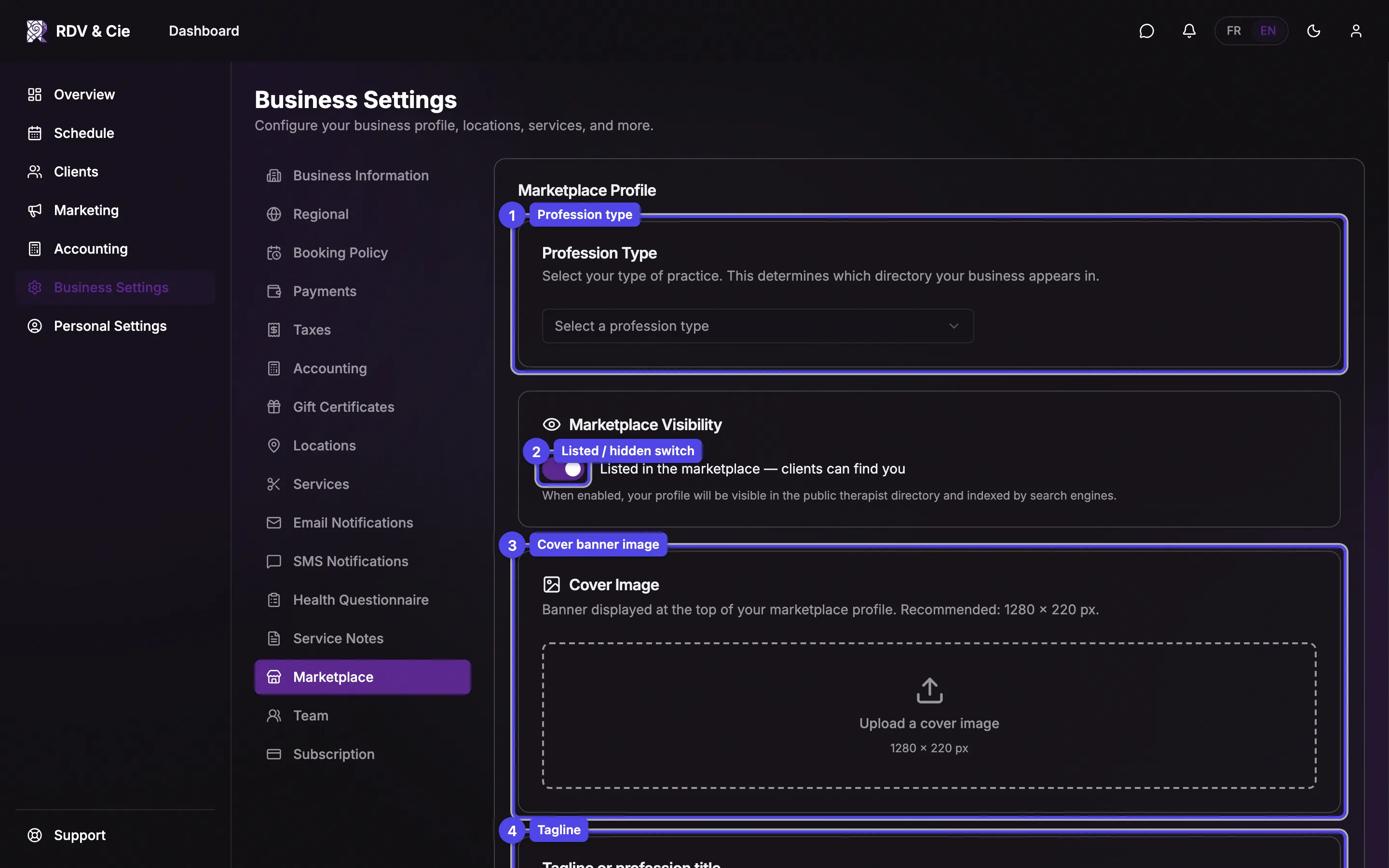The width and height of the screenshot is (1389, 868).
Task: Open Personal Settings in the sidebar
Action: 115,326
